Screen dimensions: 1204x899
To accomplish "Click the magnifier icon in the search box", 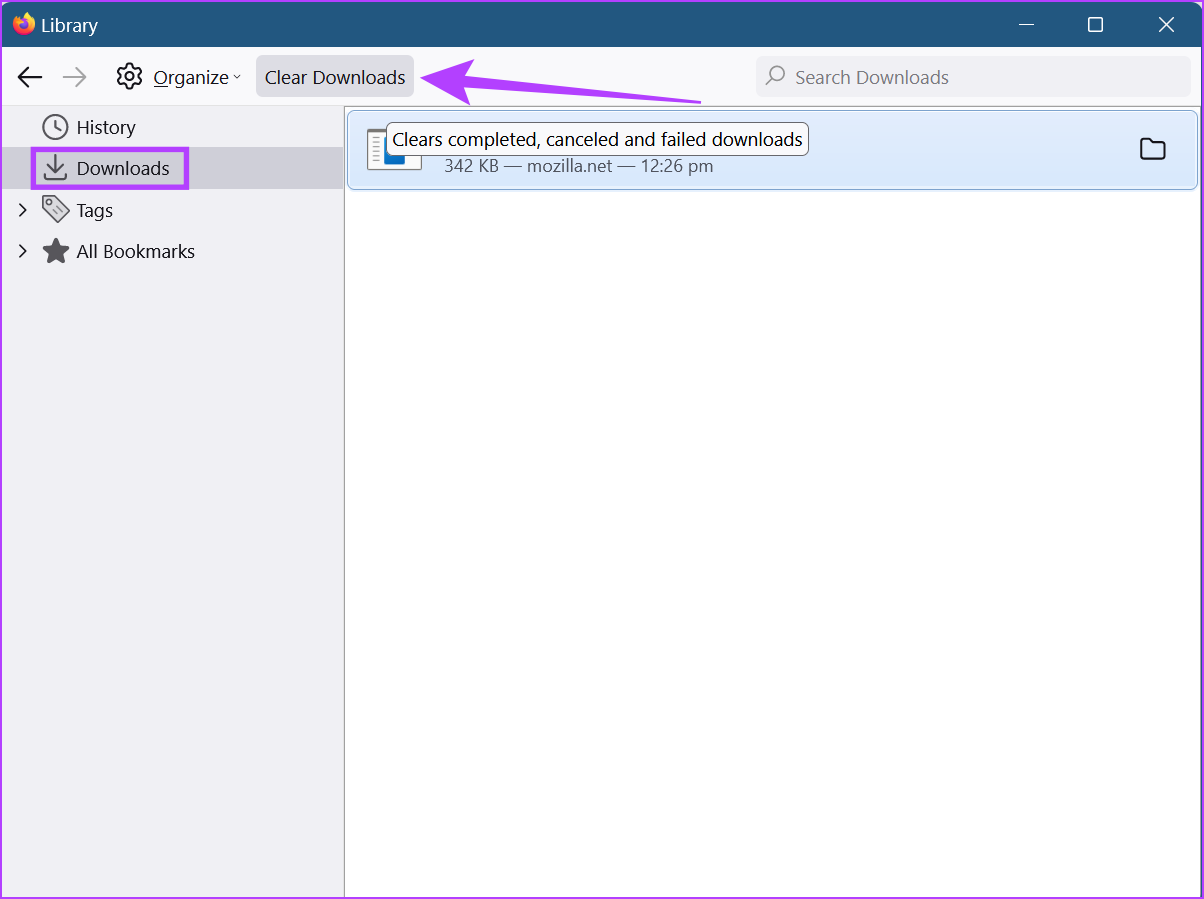I will click(x=775, y=76).
